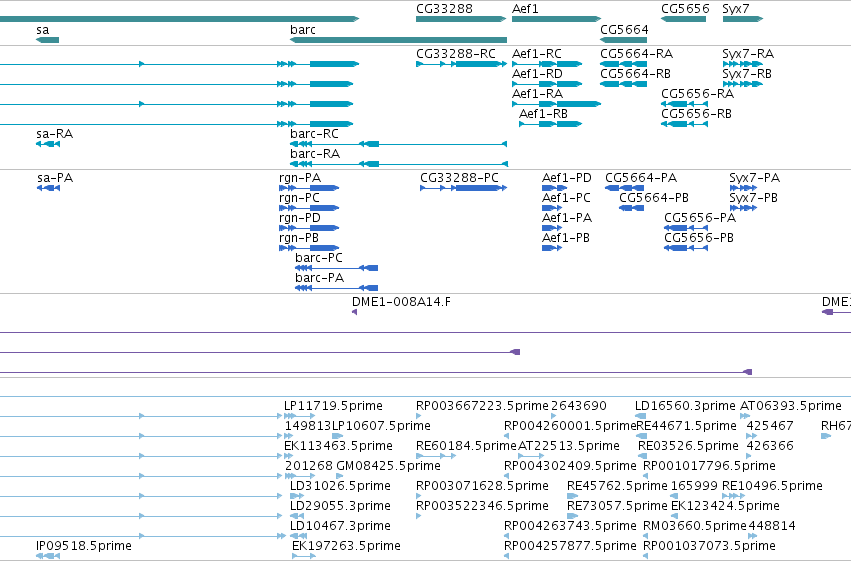Click the CG5664 gene label
This screenshot has height=561, width=851.
[624, 30]
